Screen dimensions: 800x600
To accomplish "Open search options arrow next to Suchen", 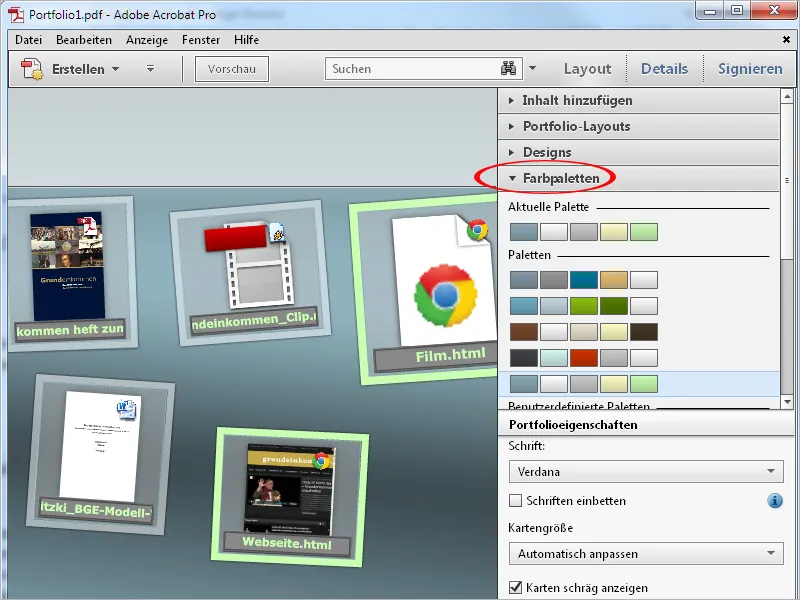I will [x=532, y=68].
